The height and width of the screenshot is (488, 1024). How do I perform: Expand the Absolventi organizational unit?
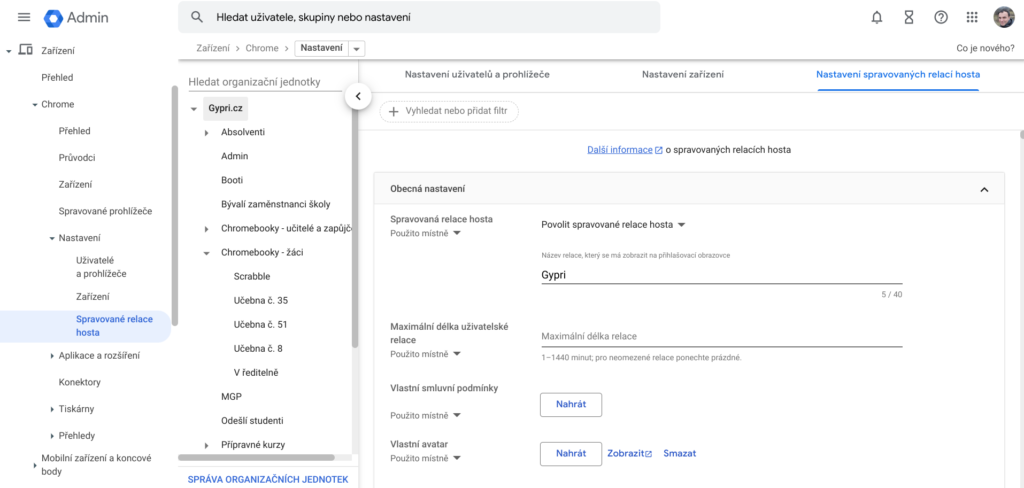[x=207, y=132]
